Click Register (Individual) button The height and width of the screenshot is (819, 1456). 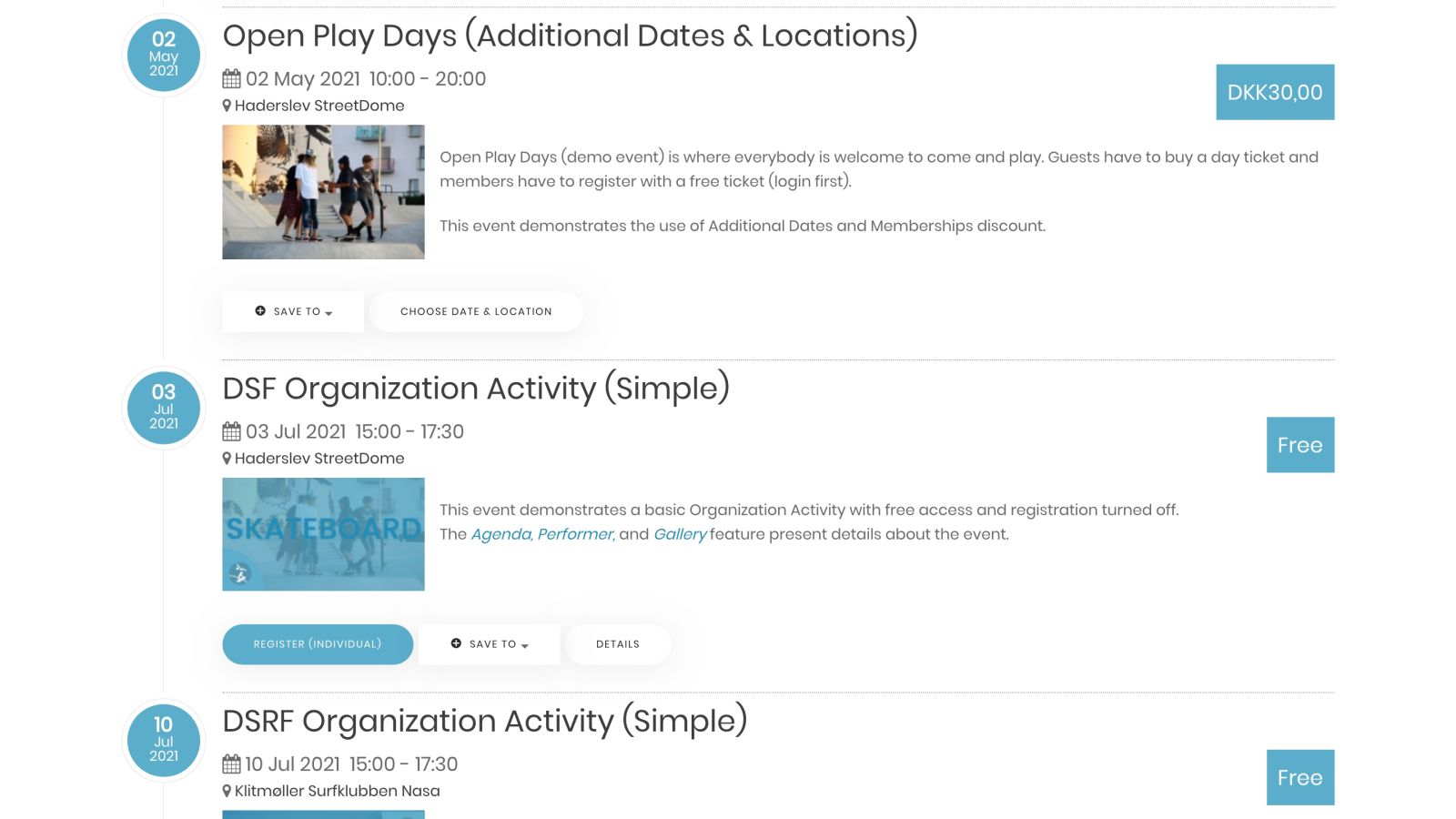[318, 644]
